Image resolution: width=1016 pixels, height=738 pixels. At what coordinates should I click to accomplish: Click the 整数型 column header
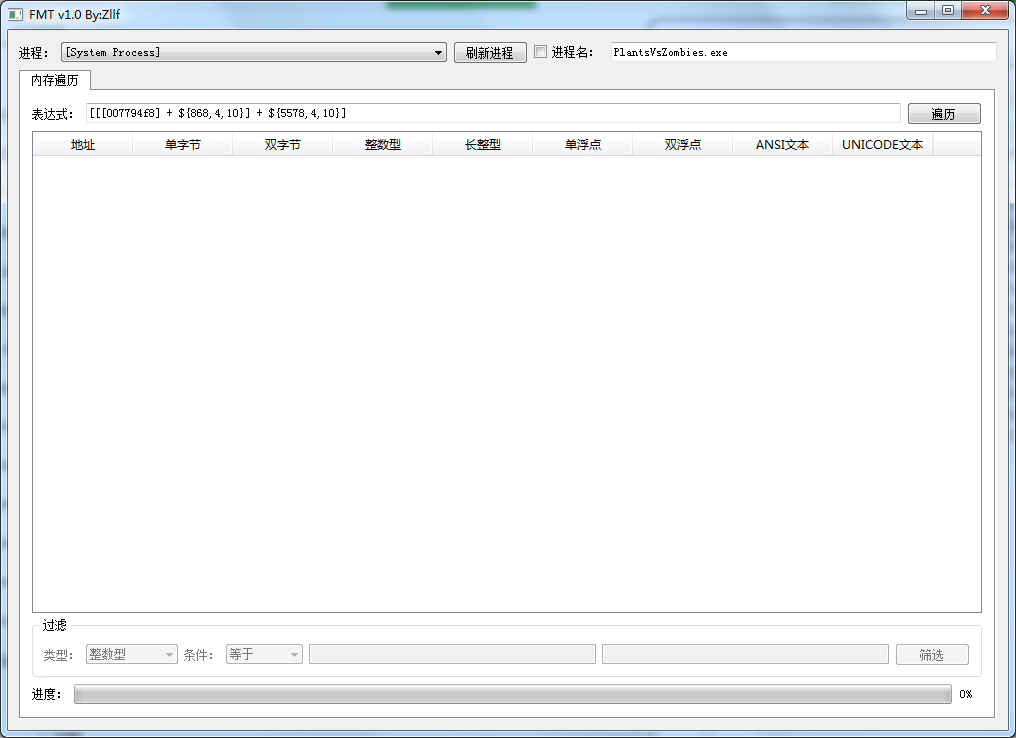pos(382,144)
